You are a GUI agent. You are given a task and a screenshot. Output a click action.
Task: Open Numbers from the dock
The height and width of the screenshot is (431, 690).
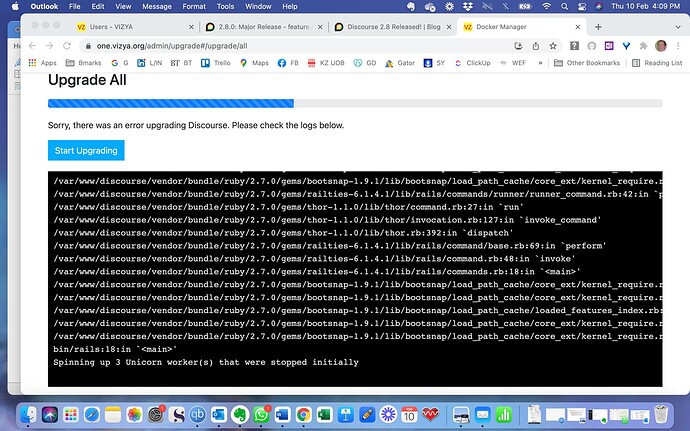click(x=504, y=414)
